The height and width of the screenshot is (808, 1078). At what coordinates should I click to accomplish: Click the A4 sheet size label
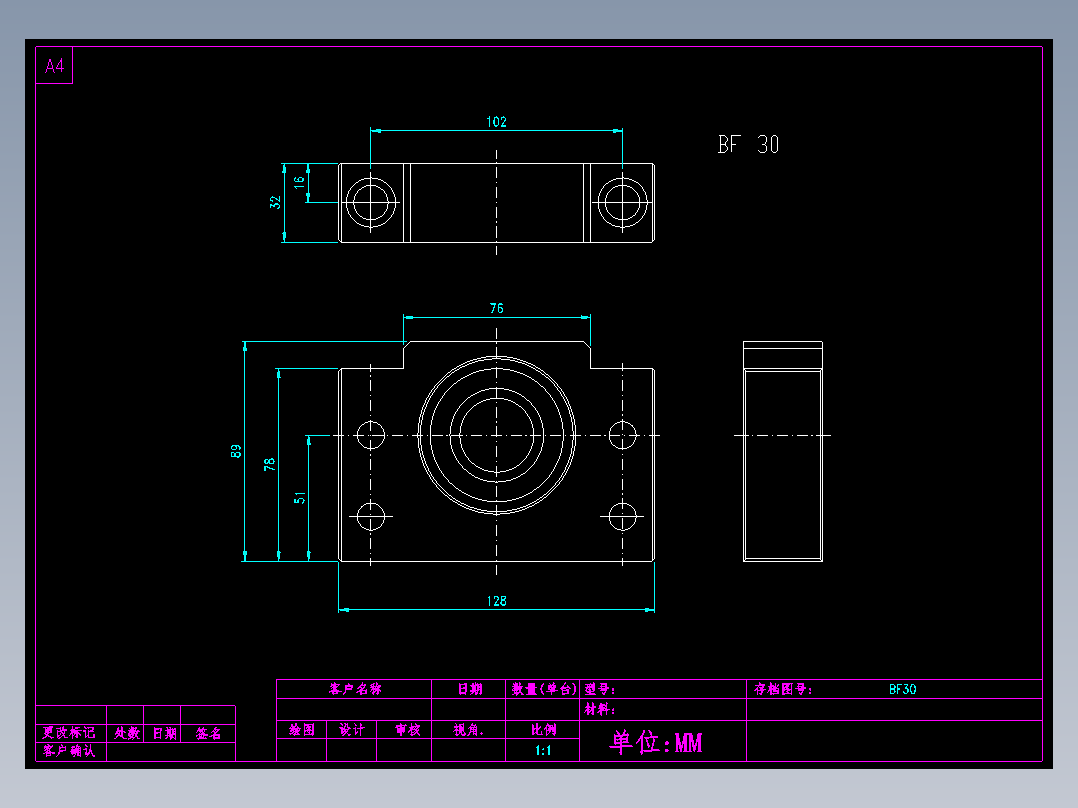(54, 66)
